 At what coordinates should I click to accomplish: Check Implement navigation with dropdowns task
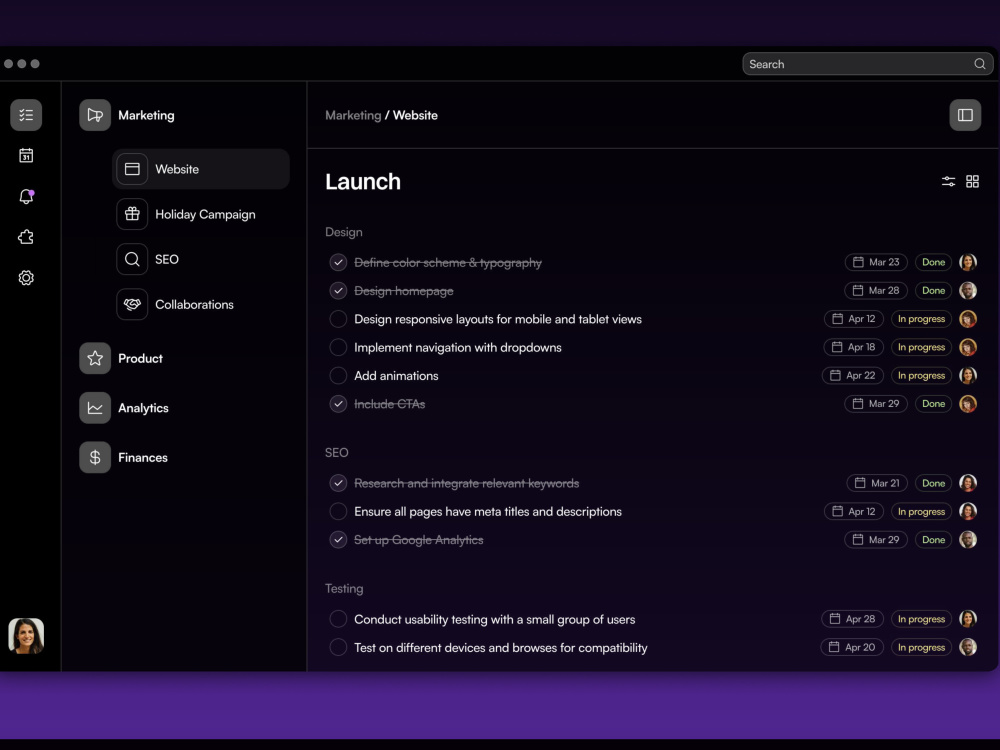338,347
